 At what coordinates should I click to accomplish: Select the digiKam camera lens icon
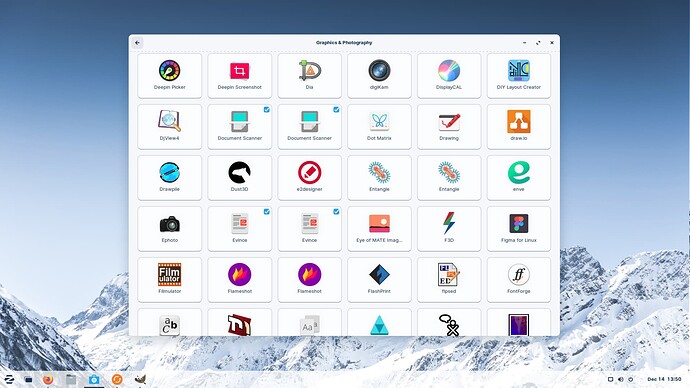[379, 70]
